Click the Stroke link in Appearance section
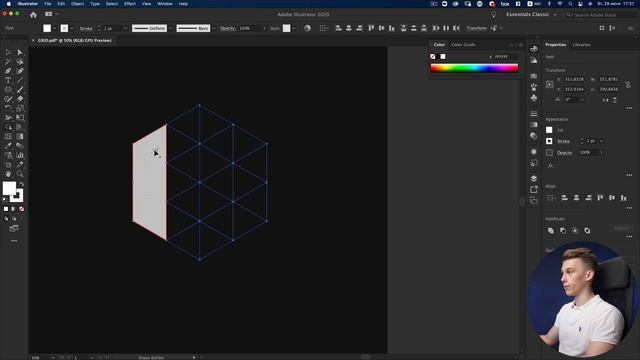This screenshot has width=640, height=360. (x=563, y=141)
